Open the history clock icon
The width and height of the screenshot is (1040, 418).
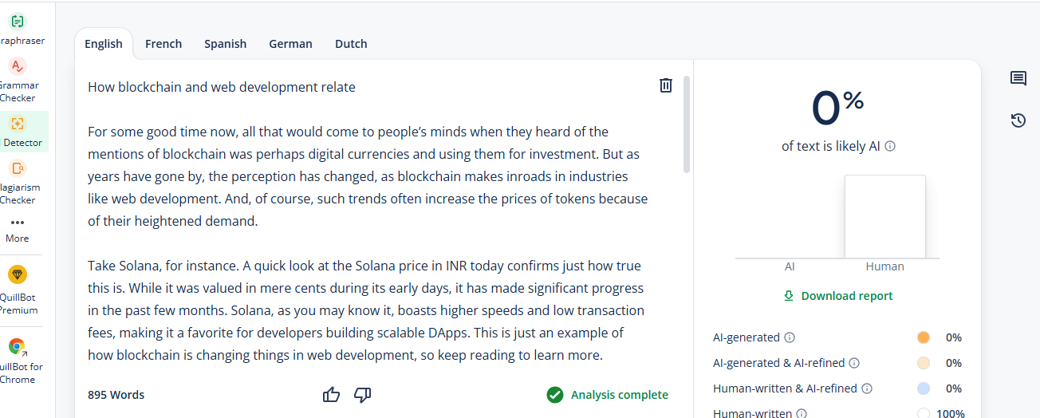(1018, 121)
